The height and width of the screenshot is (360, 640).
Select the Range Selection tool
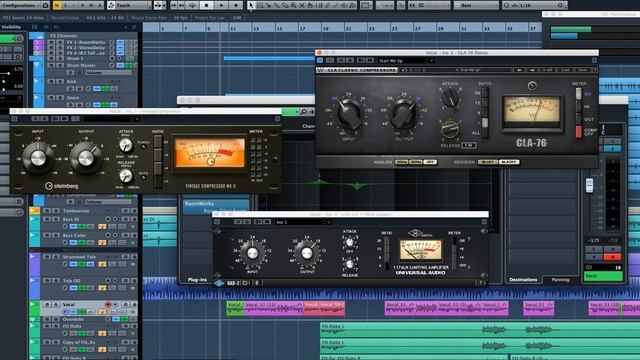click(260, 5)
